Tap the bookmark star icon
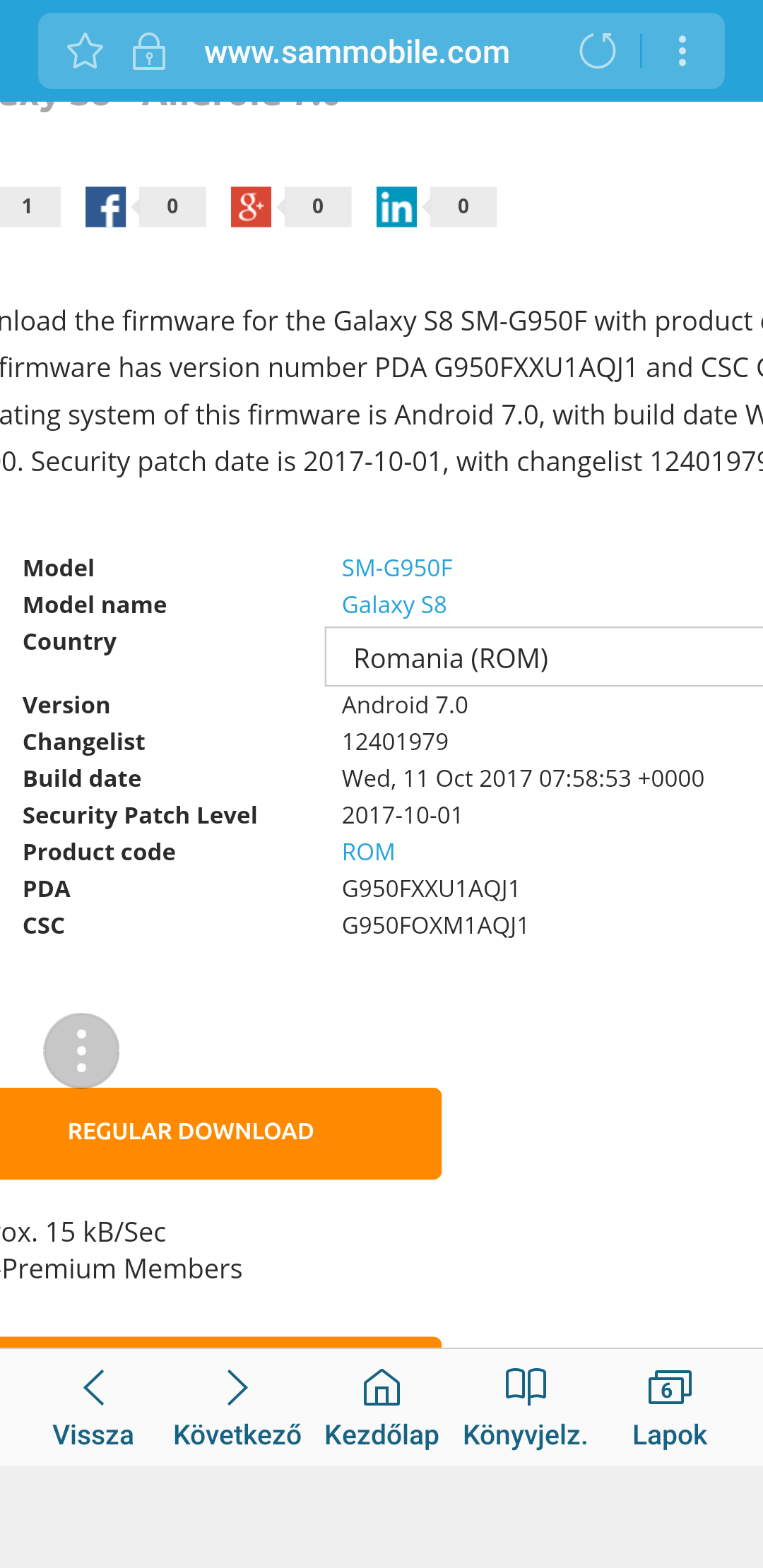 [x=85, y=52]
